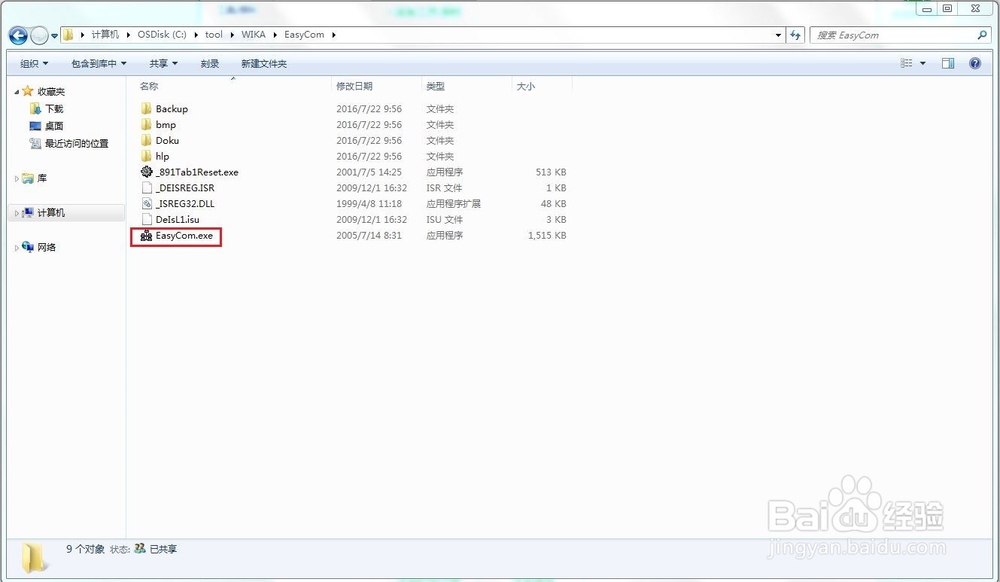Select the Backup folder icon
This screenshot has height=582, width=1000.
pos(146,108)
